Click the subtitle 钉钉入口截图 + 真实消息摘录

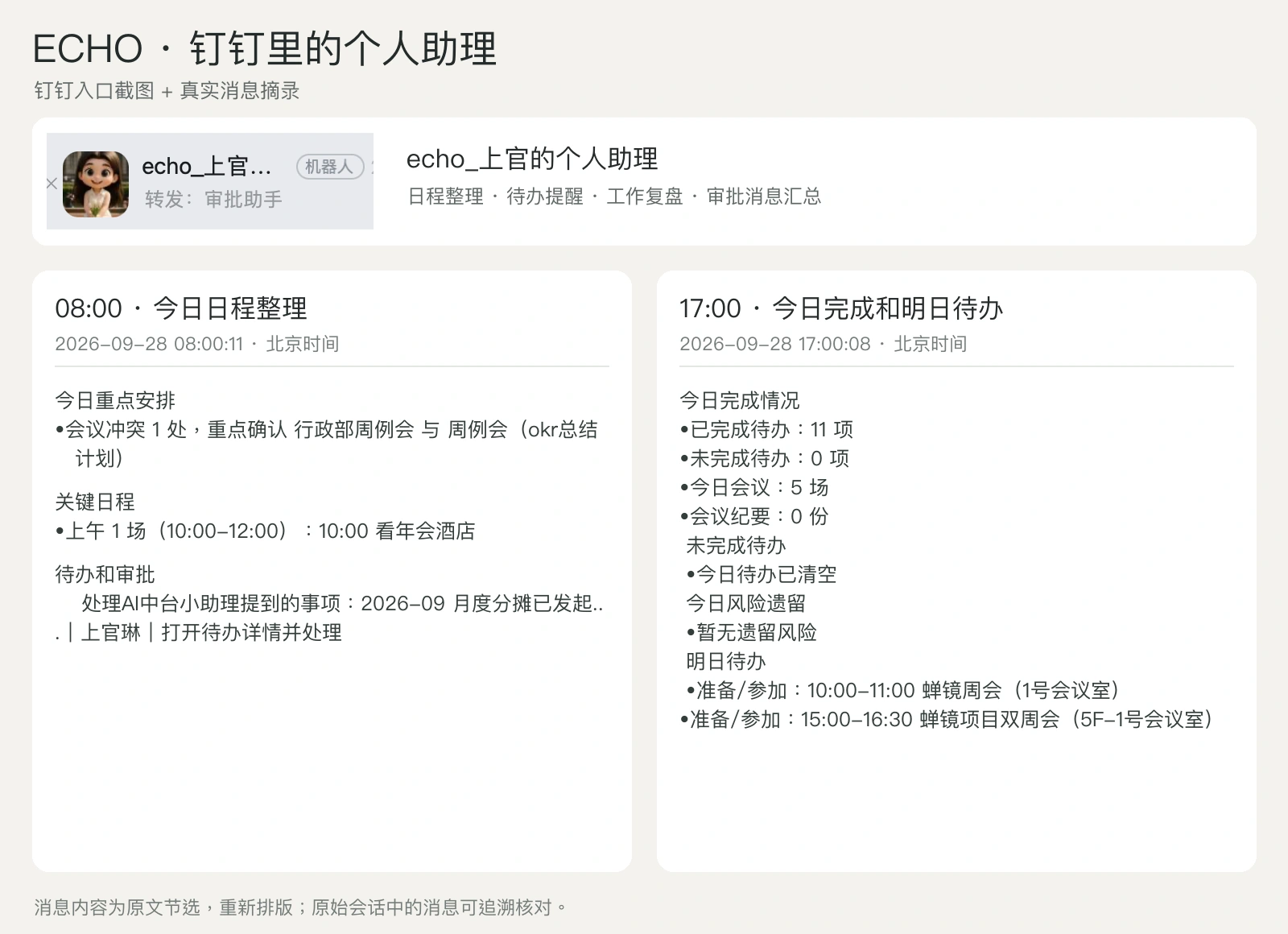tap(167, 90)
